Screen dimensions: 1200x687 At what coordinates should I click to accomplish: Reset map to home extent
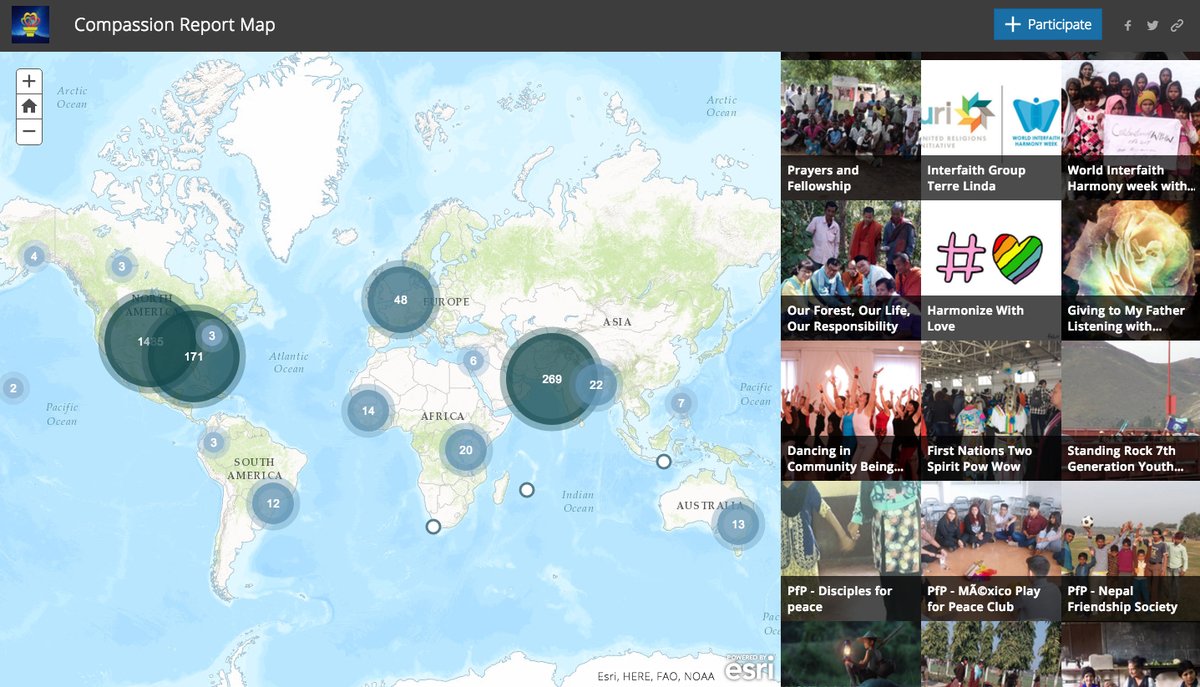pos(29,106)
